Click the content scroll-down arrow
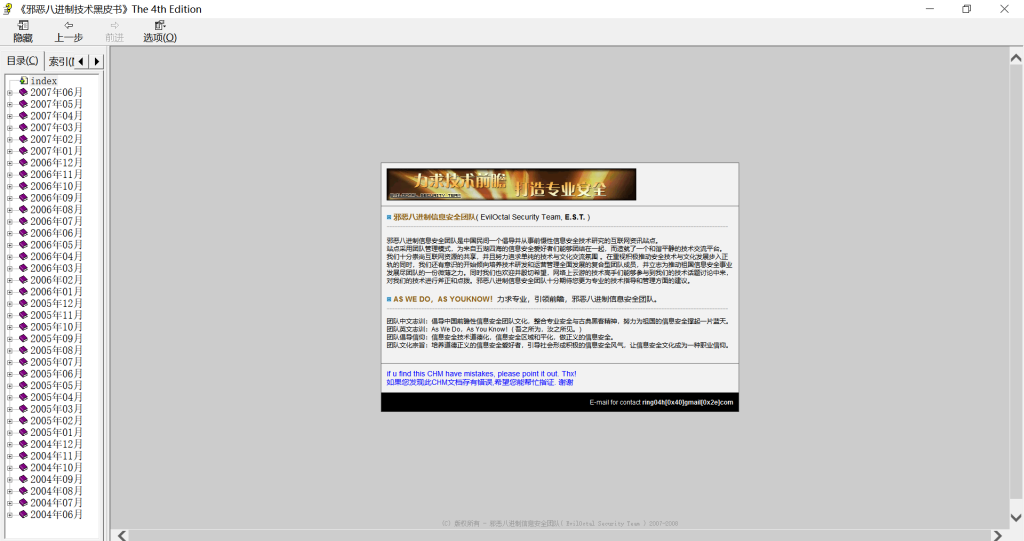 coord(1016,517)
